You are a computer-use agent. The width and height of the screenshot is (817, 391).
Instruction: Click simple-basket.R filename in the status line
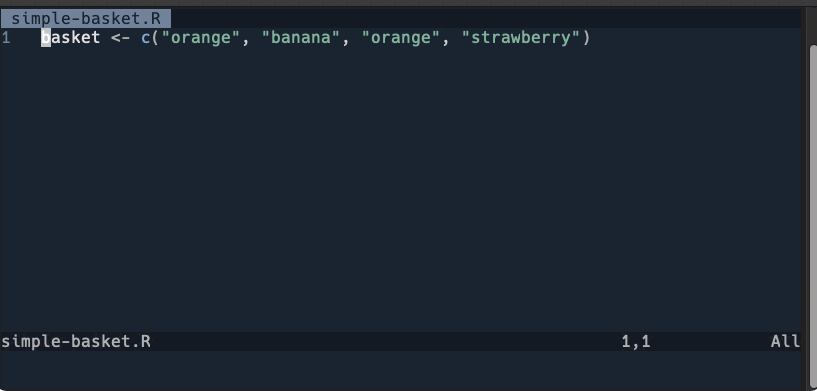point(76,341)
